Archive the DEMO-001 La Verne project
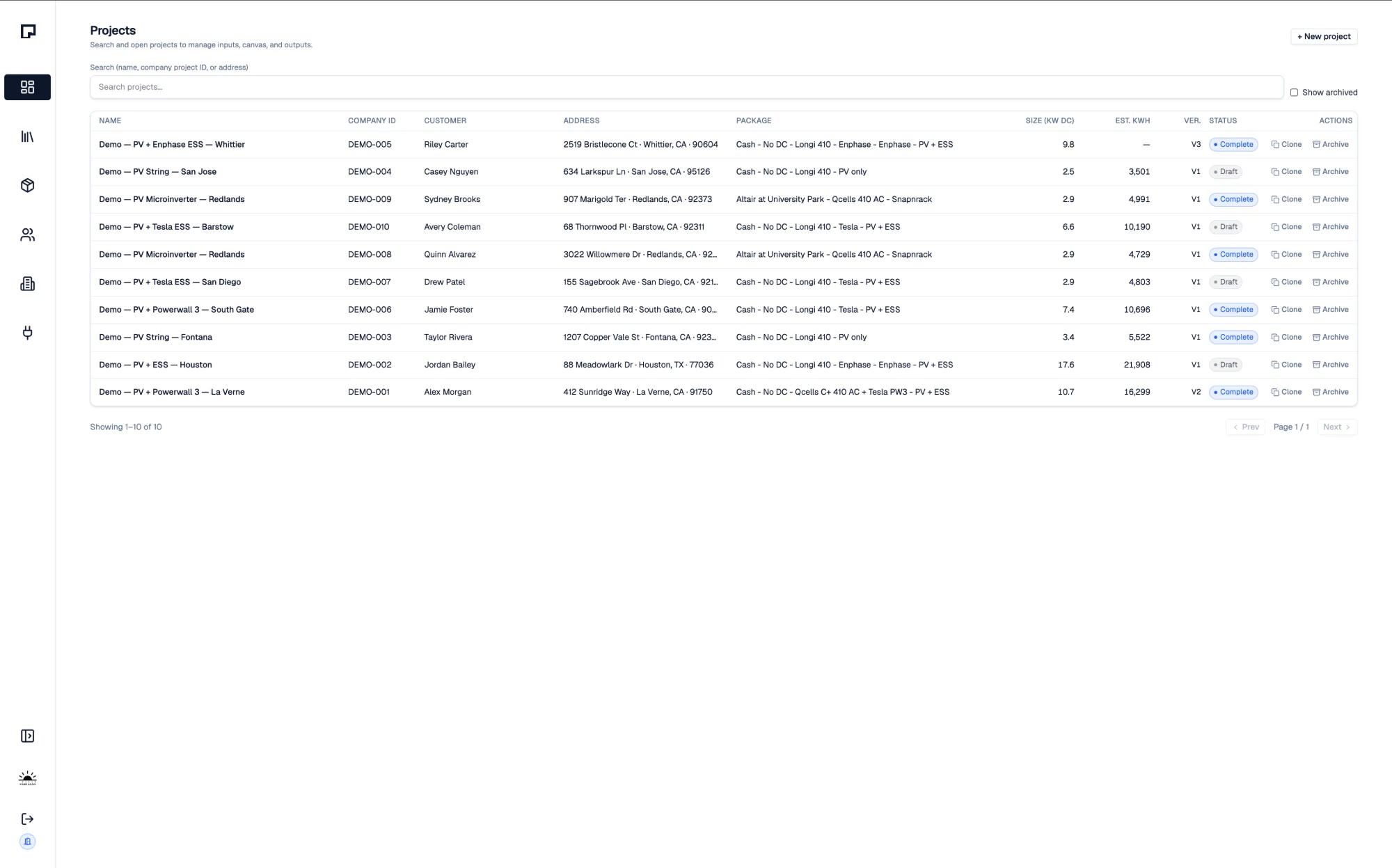This screenshot has width=1392, height=868. tap(1330, 392)
